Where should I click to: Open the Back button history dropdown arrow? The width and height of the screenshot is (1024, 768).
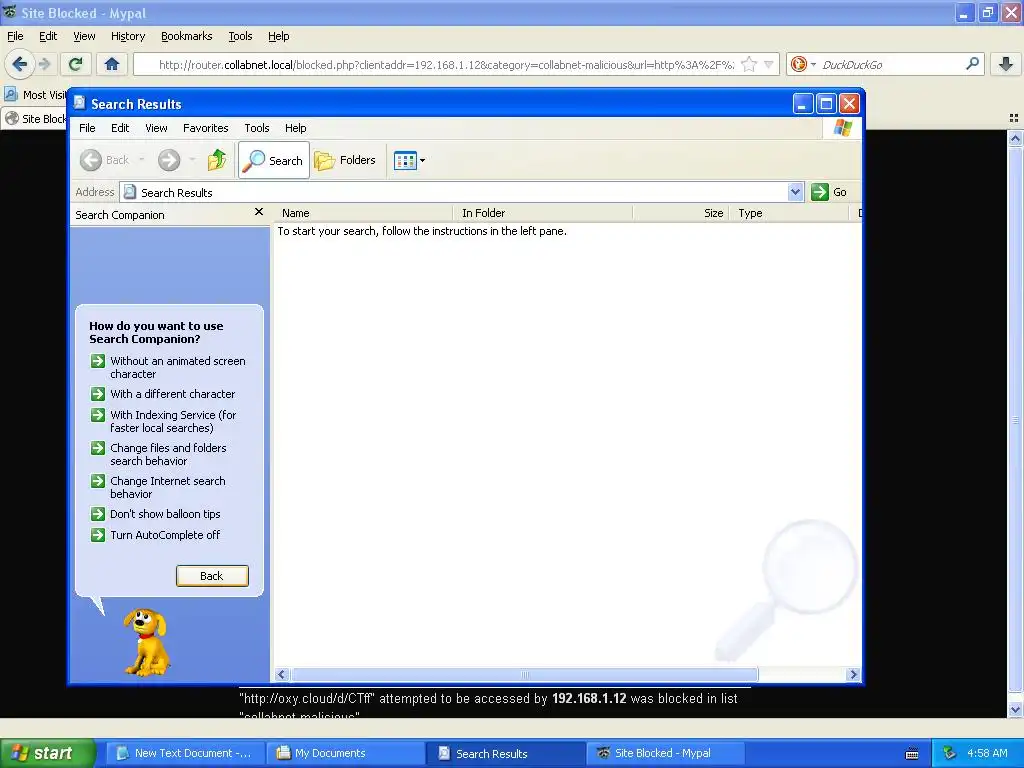[x=141, y=160]
